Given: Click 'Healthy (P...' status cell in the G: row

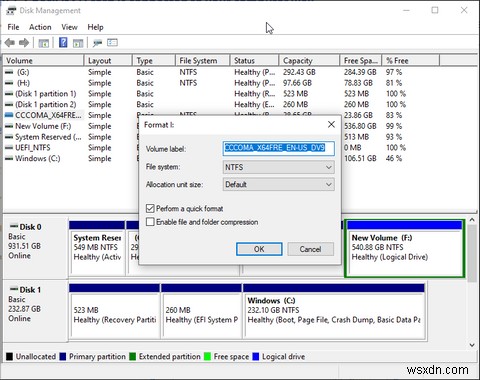Looking at the screenshot, I should point(255,72).
